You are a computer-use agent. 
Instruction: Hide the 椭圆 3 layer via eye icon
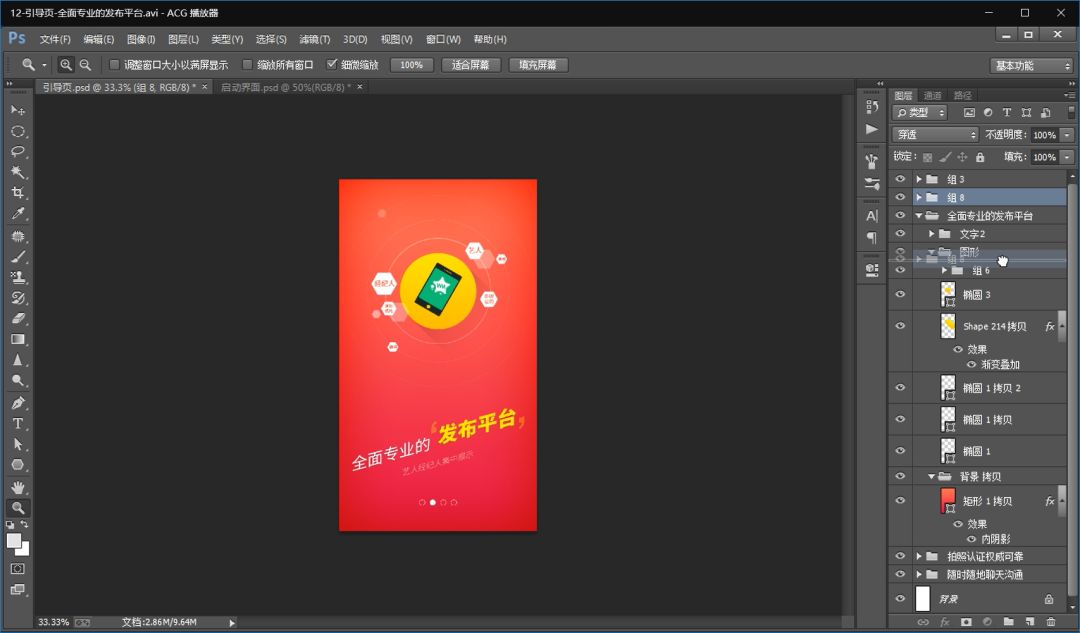click(x=900, y=295)
